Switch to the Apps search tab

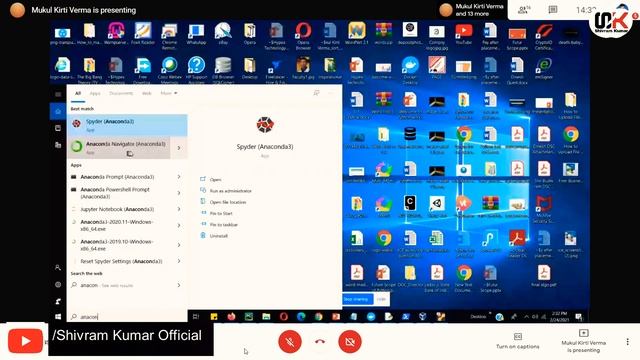tap(95, 93)
